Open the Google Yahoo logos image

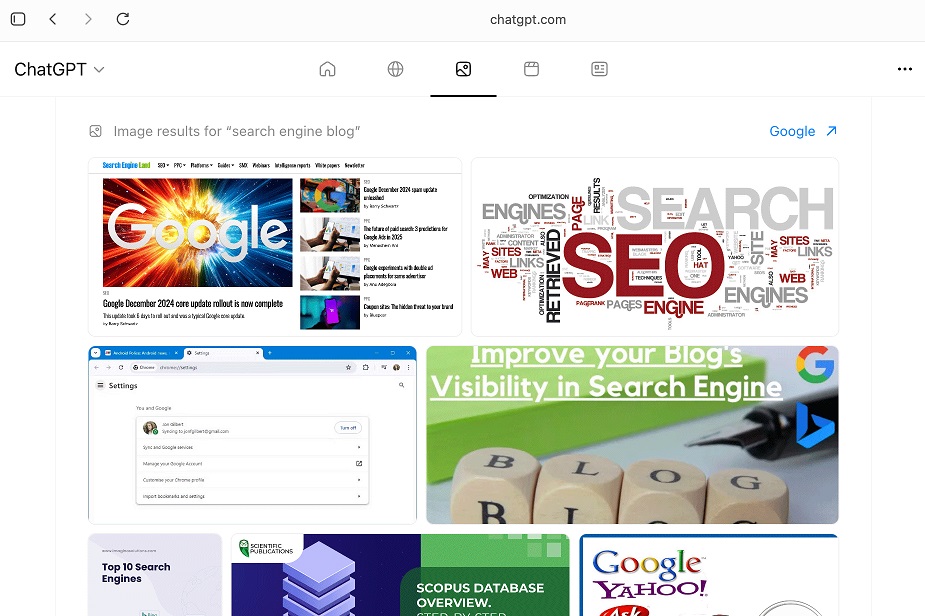pos(708,576)
